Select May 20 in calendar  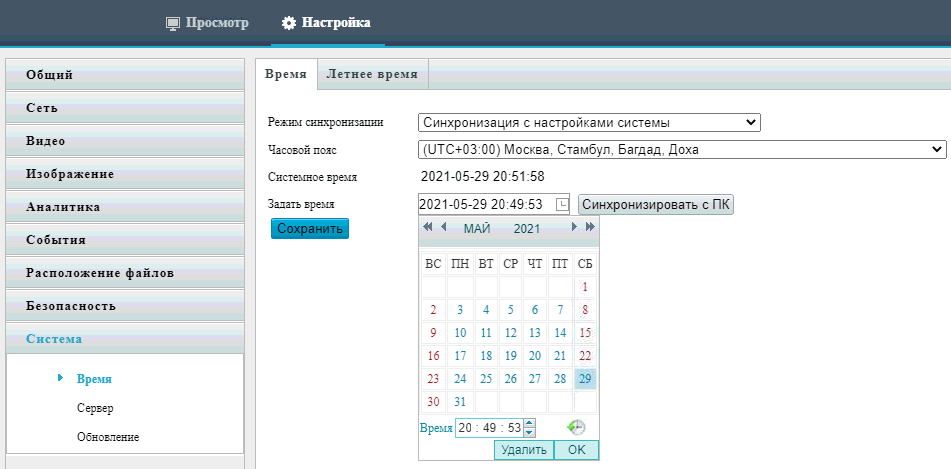[x=535, y=356]
